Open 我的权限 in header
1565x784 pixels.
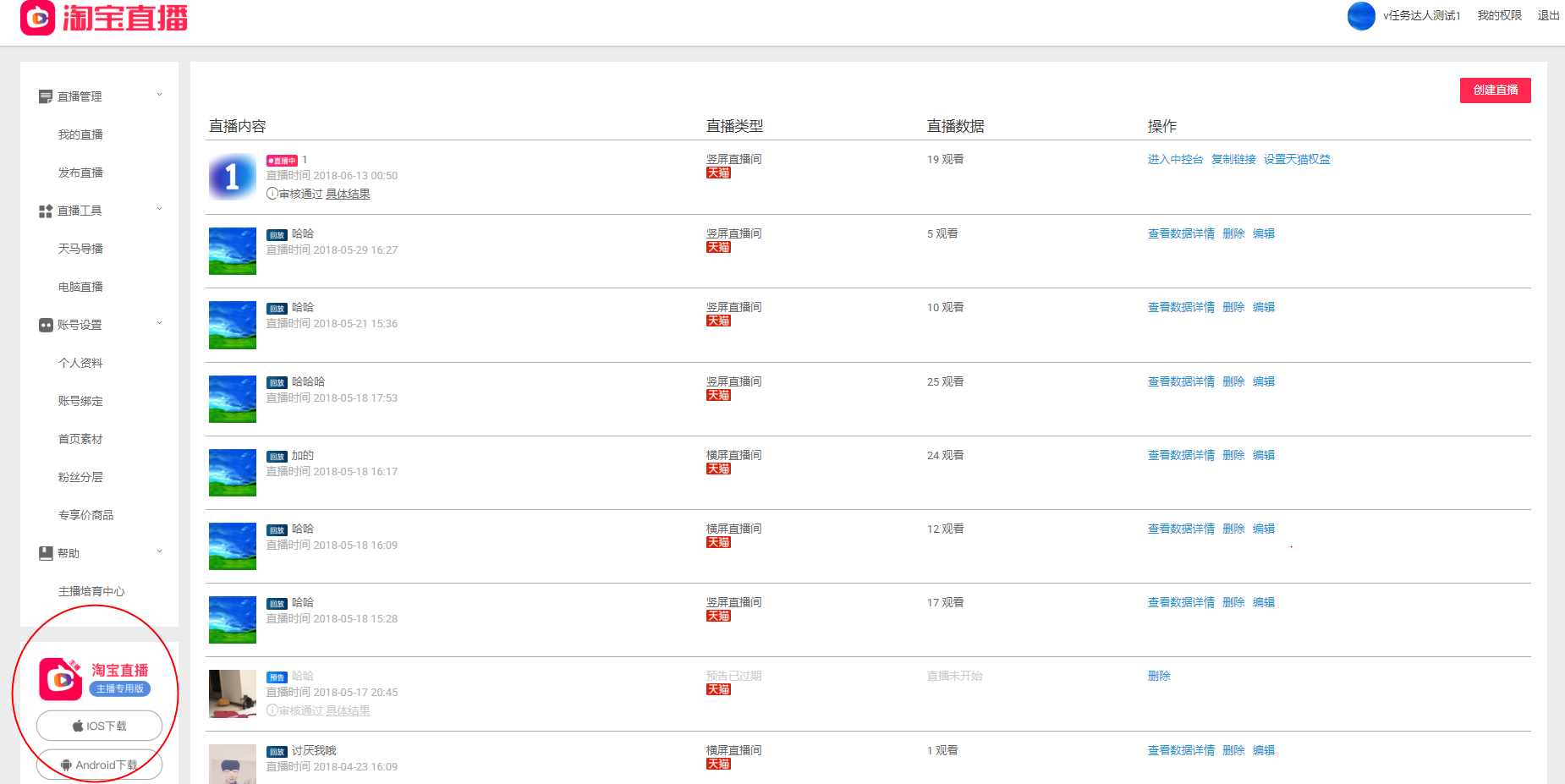point(1499,16)
